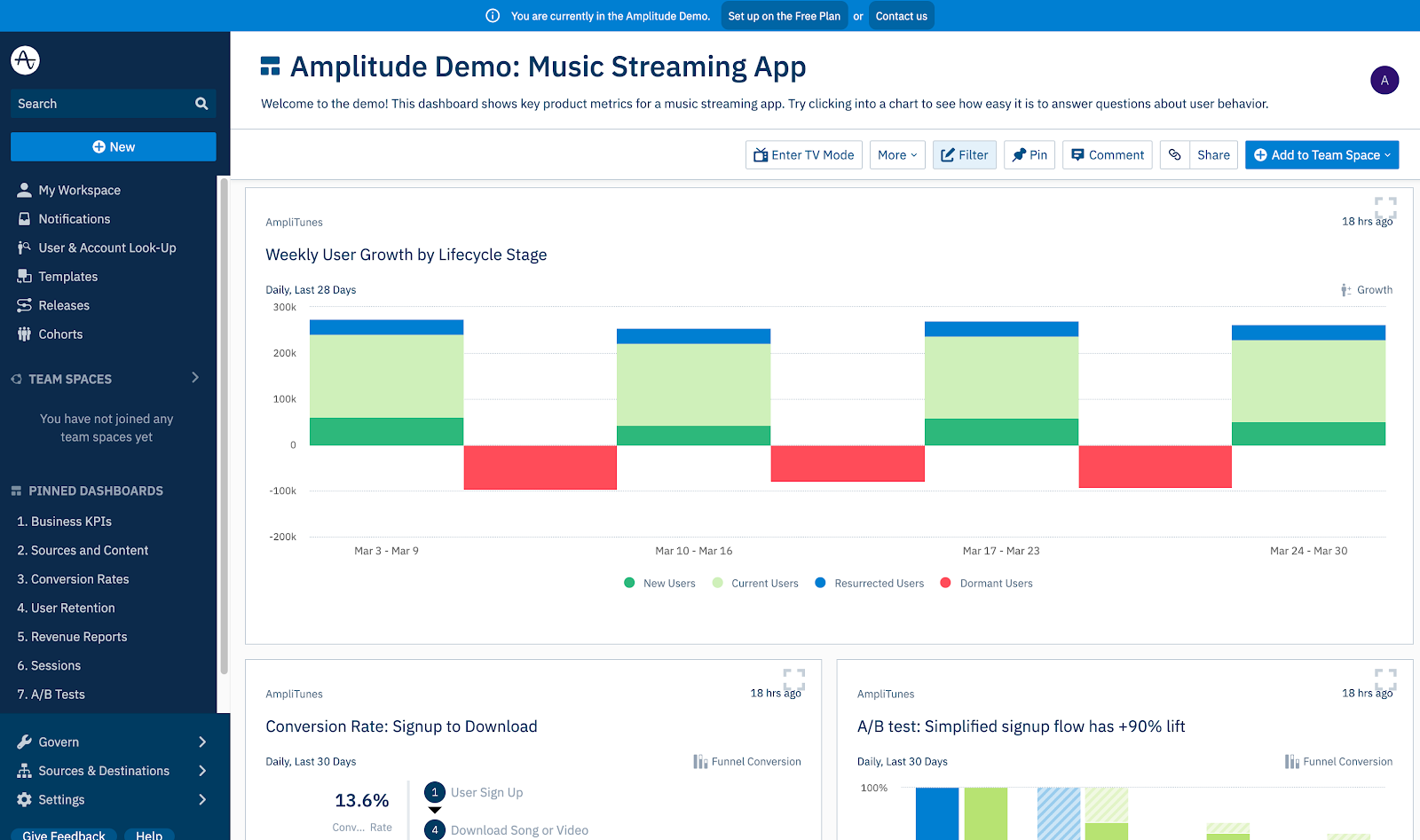Image resolution: width=1420 pixels, height=840 pixels.
Task: Click the red Dormant Users bar segment
Action: [x=540, y=467]
